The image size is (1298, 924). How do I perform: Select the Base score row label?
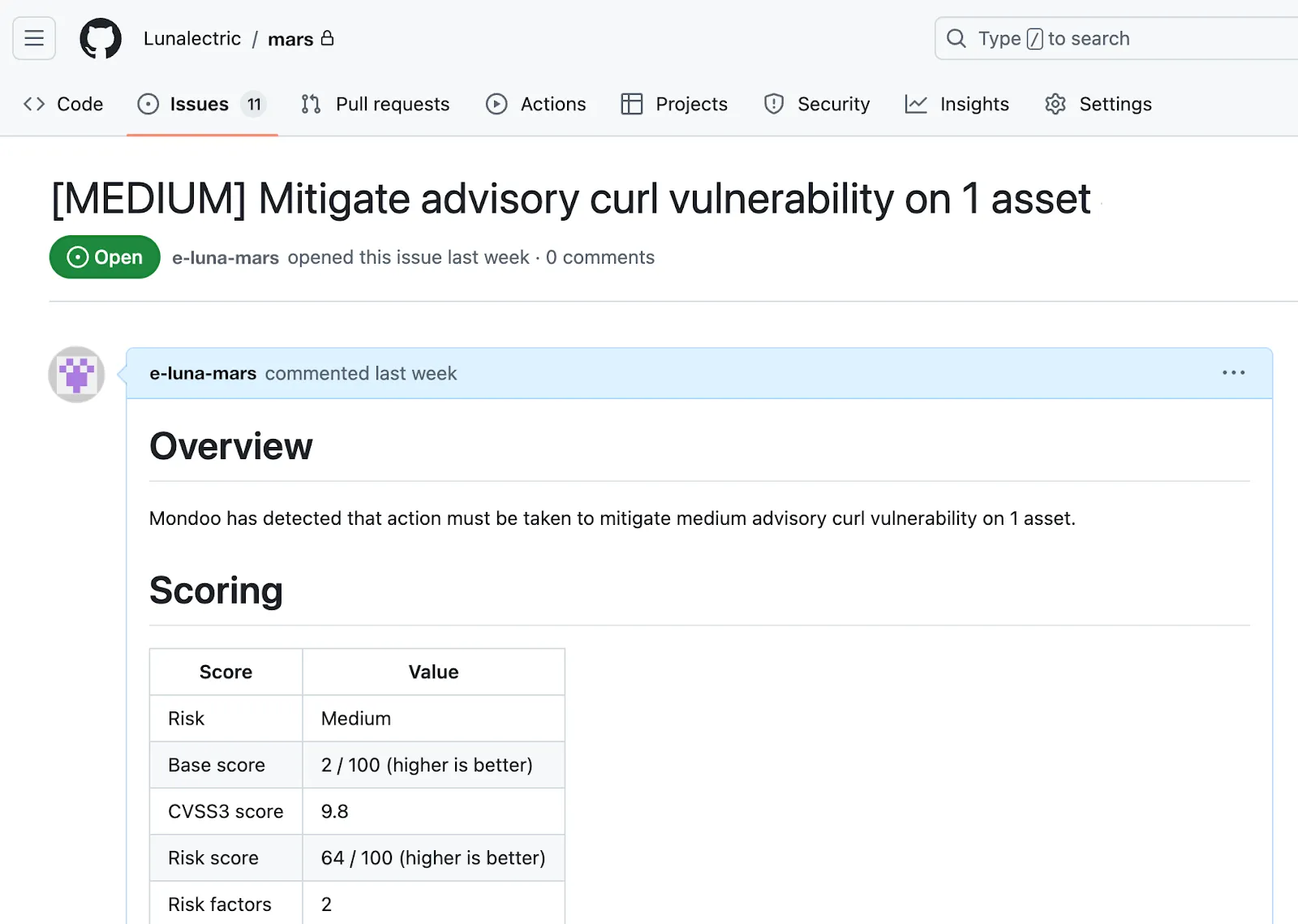tap(226, 765)
